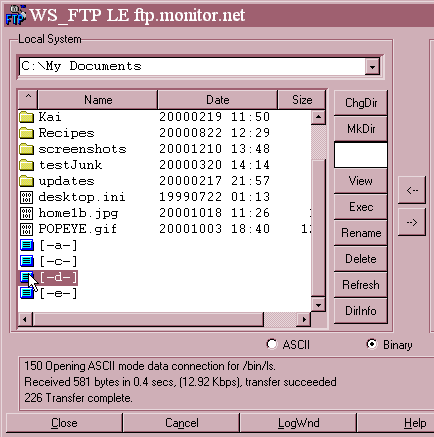This screenshot has height=437, width=434.
Task: Click the file list scroll-up arrow
Action: tap(318, 117)
